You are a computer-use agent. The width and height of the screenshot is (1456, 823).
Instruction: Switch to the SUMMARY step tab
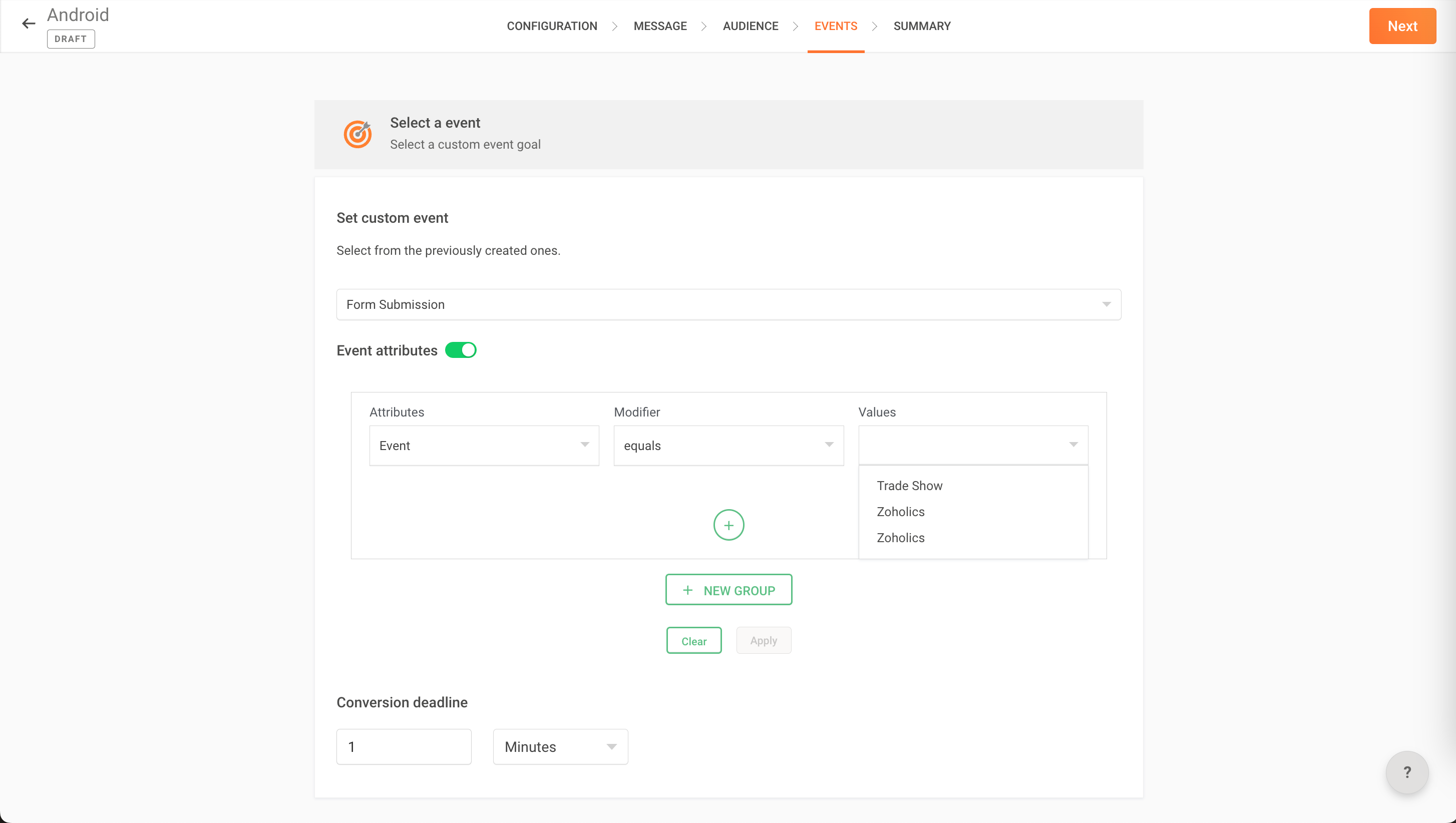tap(922, 26)
